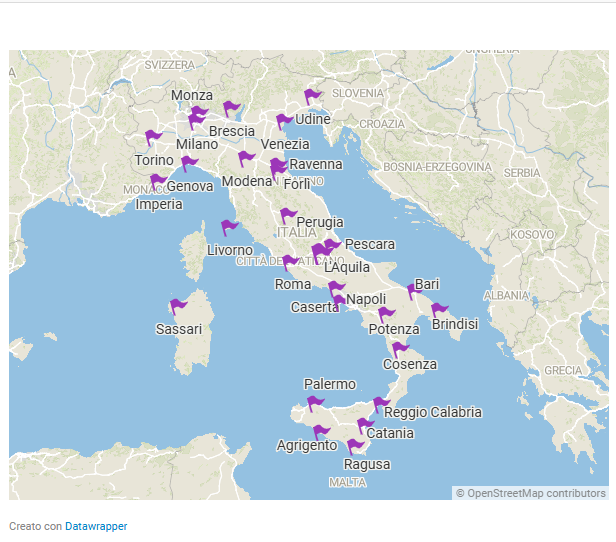This screenshot has height=542, width=616.
Task: Click the Potenza flag marker
Action: click(387, 315)
